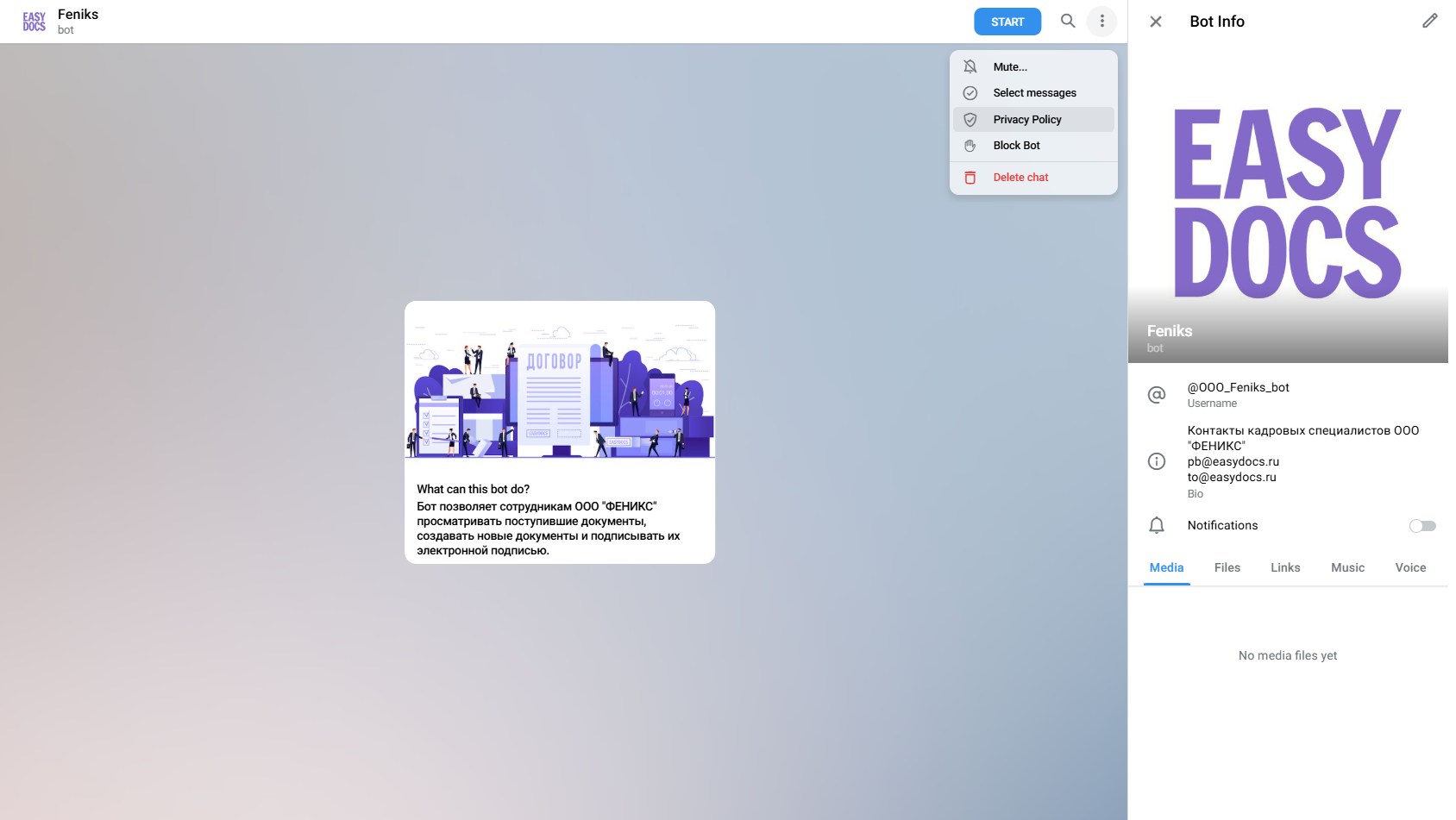The height and width of the screenshot is (820, 1456).
Task: Open the Music tab
Action: point(1347,568)
